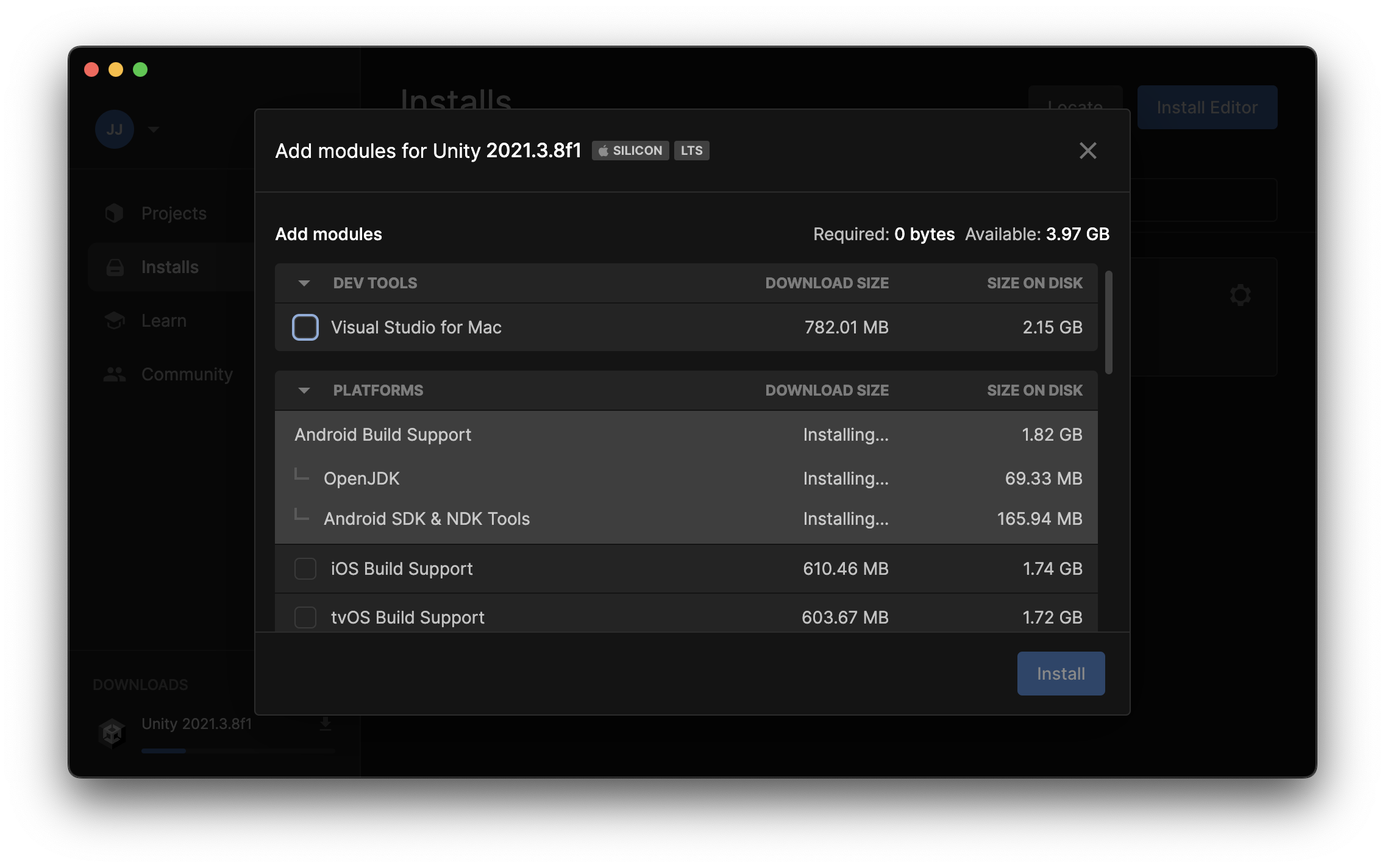Click the Unity logo icon in downloads
The height and width of the screenshot is (868, 1385).
[x=112, y=733]
